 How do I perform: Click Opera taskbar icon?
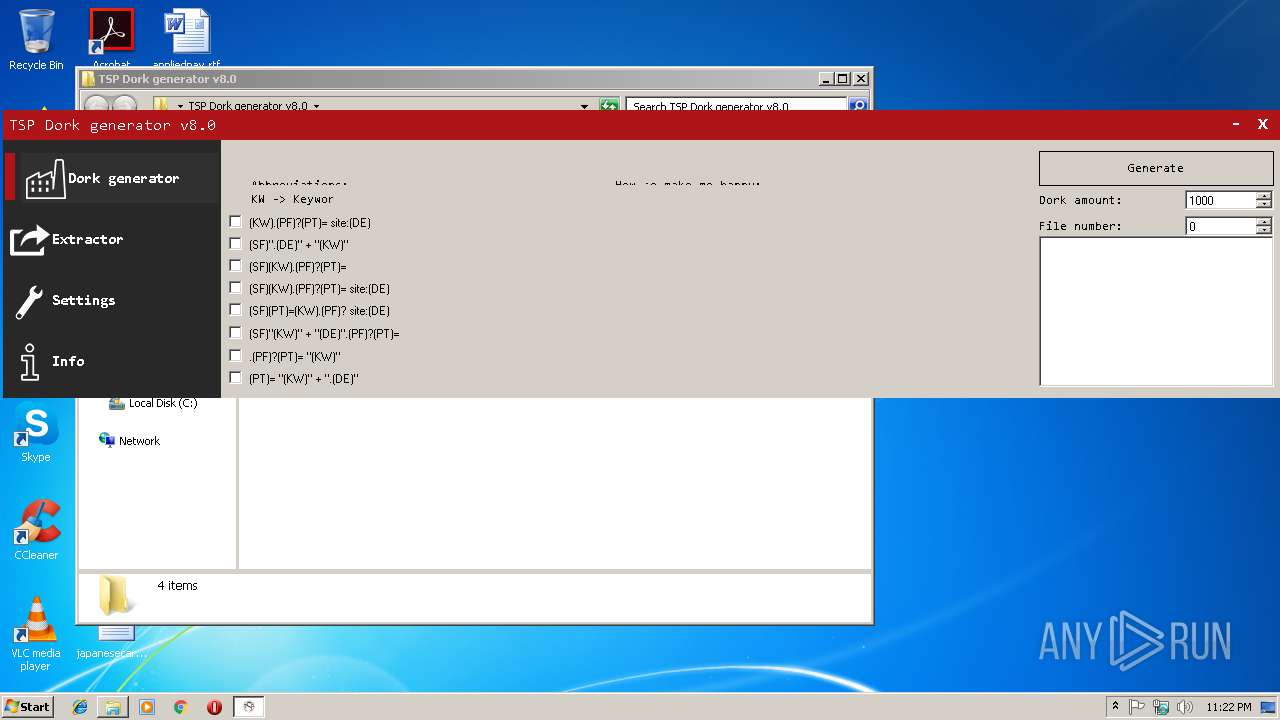pyautogui.click(x=214, y=707)
